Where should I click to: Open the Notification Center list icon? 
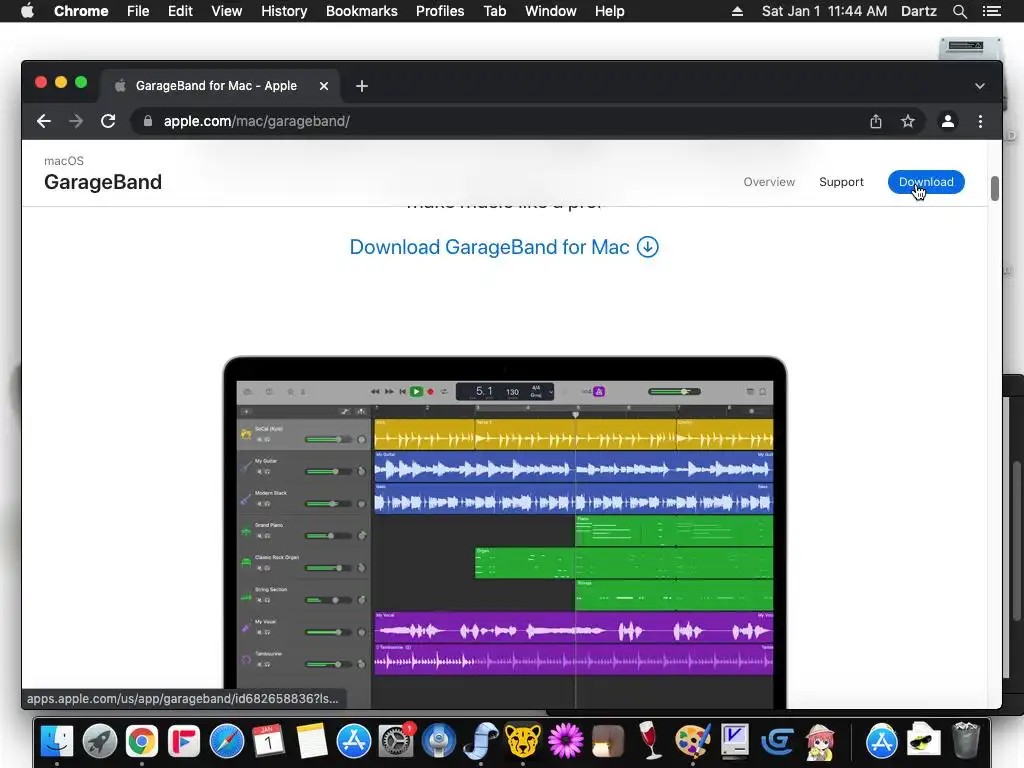[991, 11]
